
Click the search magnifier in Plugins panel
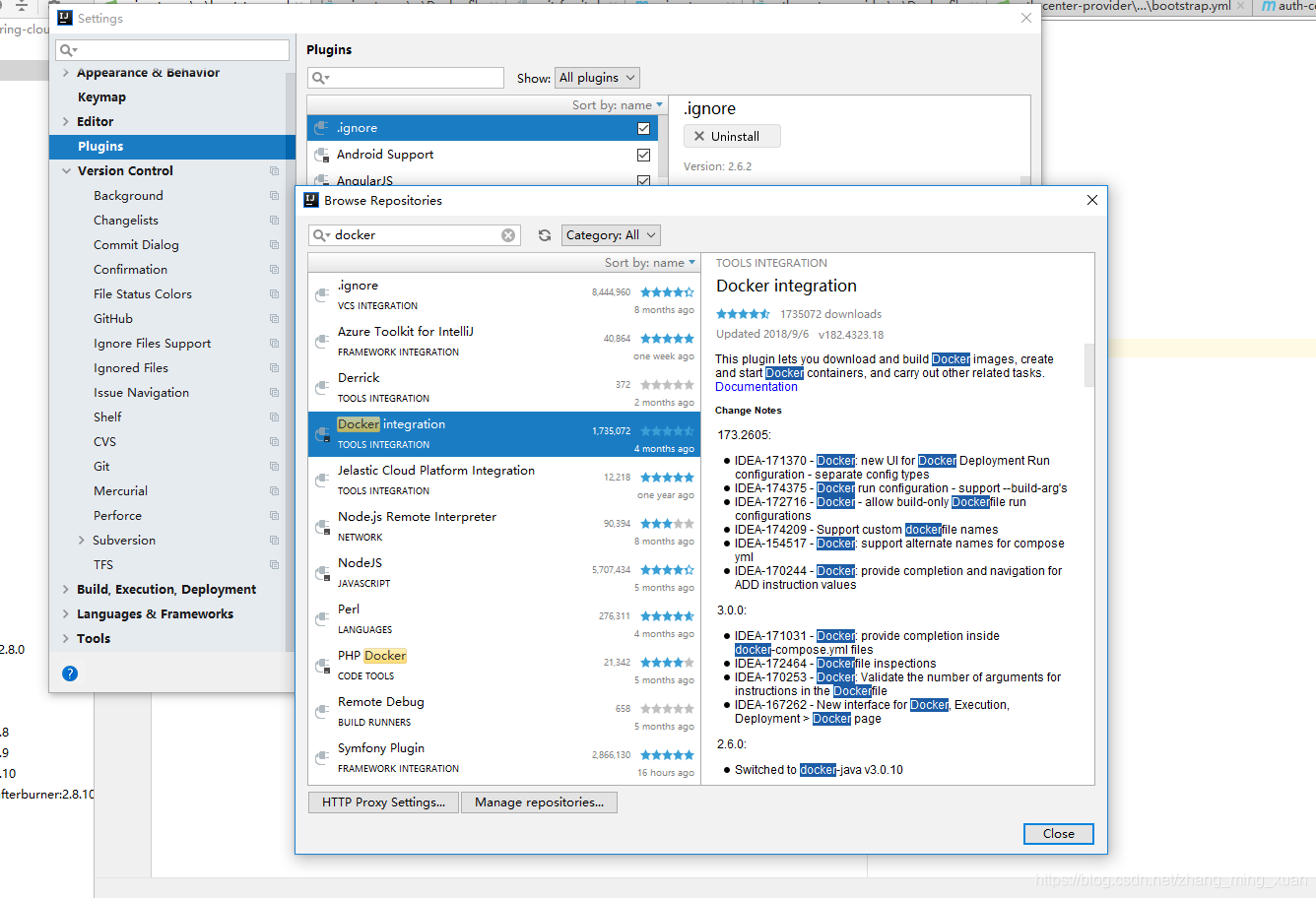320,78
